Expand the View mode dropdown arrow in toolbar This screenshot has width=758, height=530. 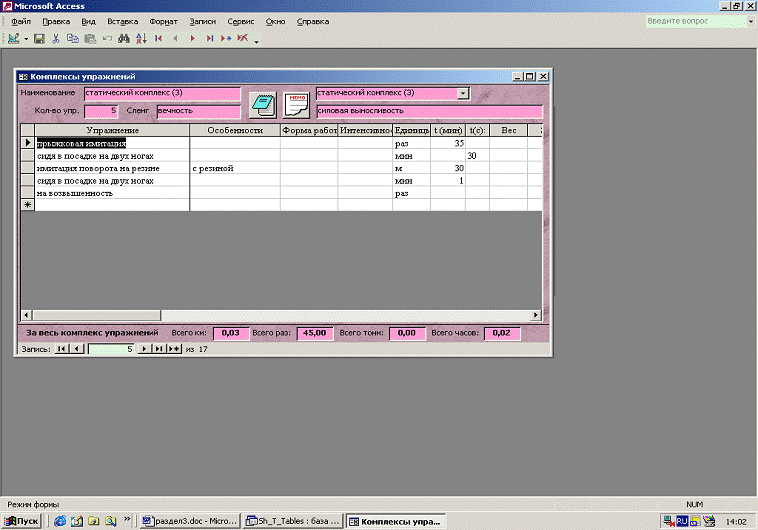coord(25,39)
